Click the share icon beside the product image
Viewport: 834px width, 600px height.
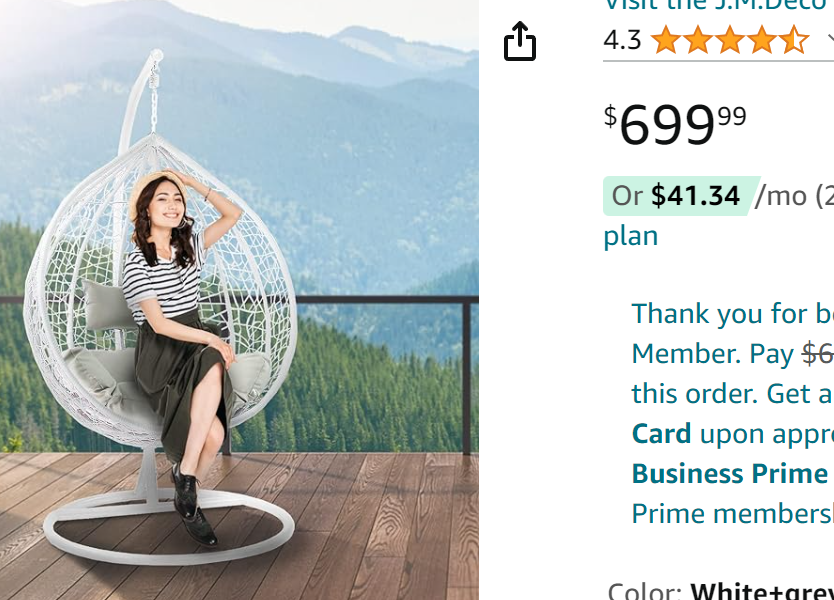(x=520, y=41)
